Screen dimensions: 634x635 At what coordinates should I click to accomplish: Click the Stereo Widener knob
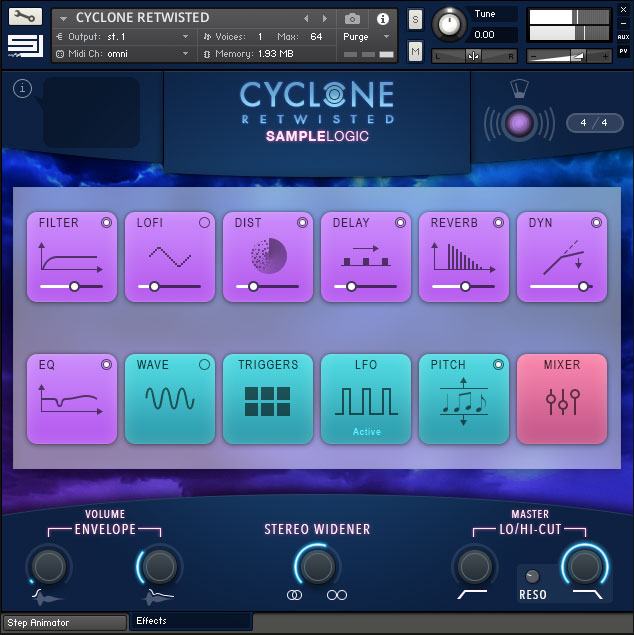317,566
